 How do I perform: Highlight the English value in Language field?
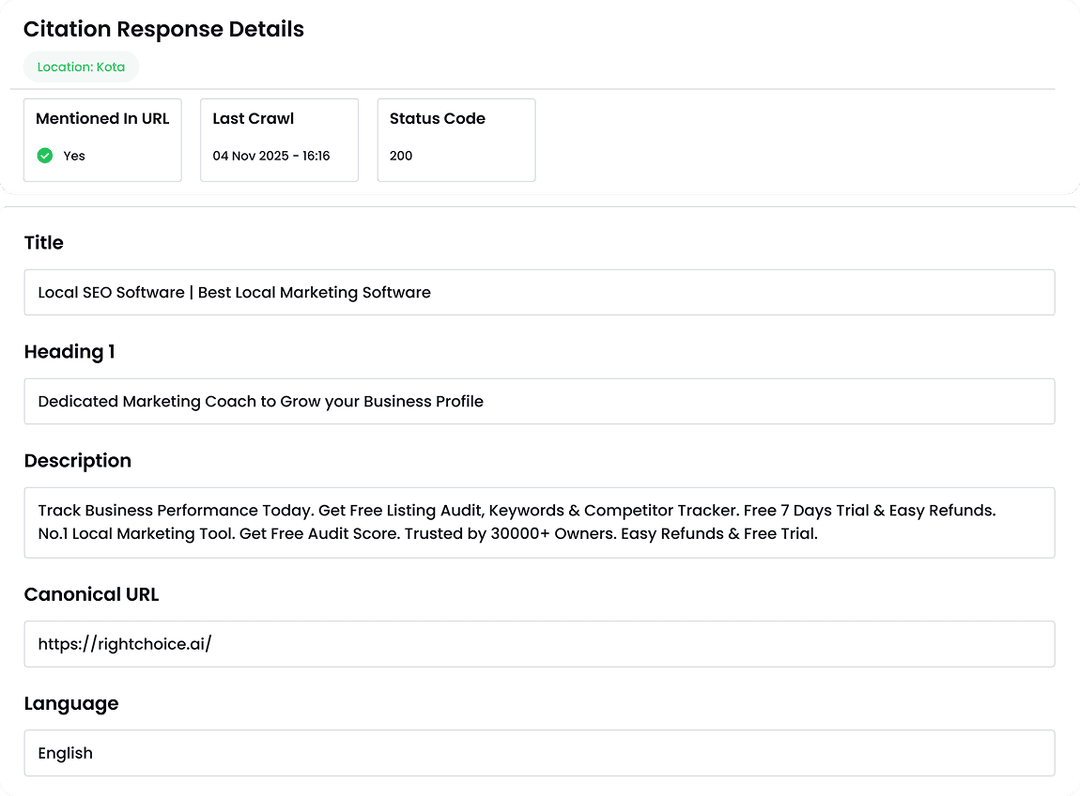65,752
